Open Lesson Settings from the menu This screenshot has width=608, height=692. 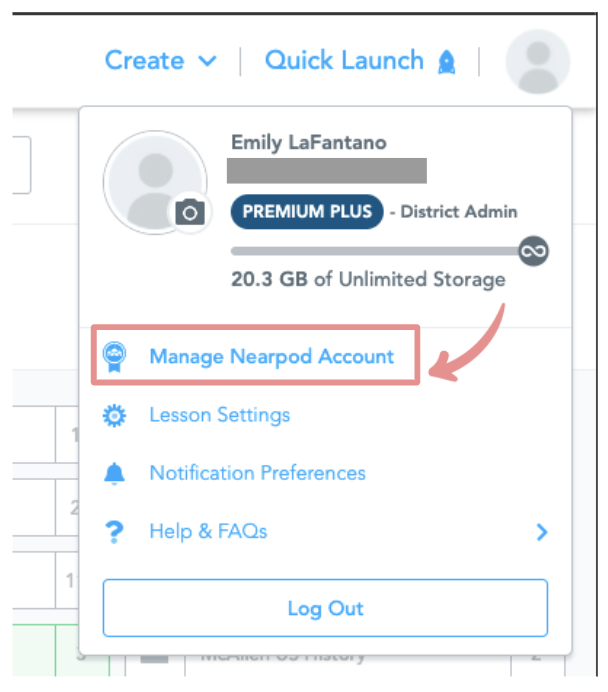219,415
